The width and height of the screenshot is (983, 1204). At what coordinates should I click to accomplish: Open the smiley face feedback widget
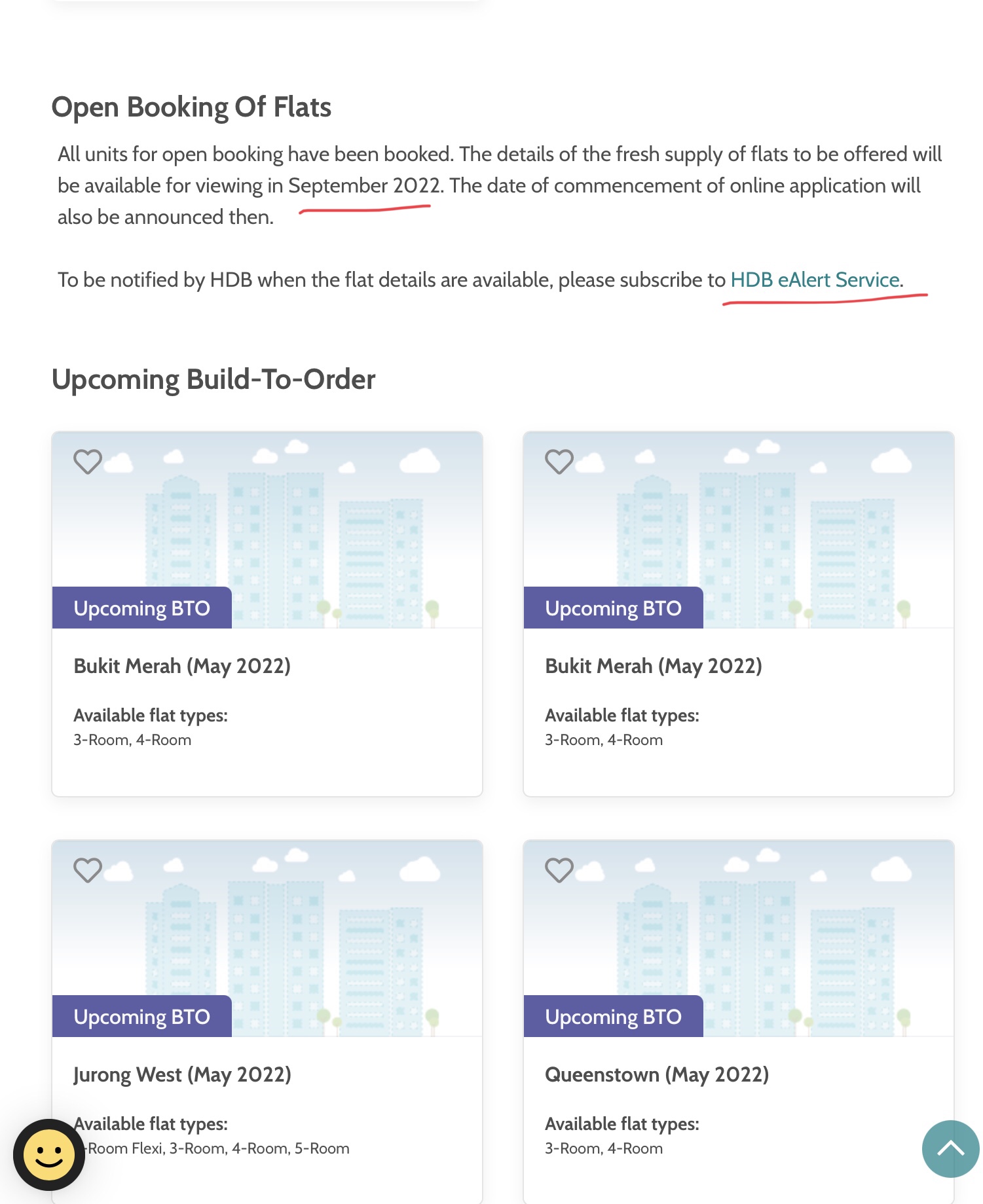(x=49, y=1155)
